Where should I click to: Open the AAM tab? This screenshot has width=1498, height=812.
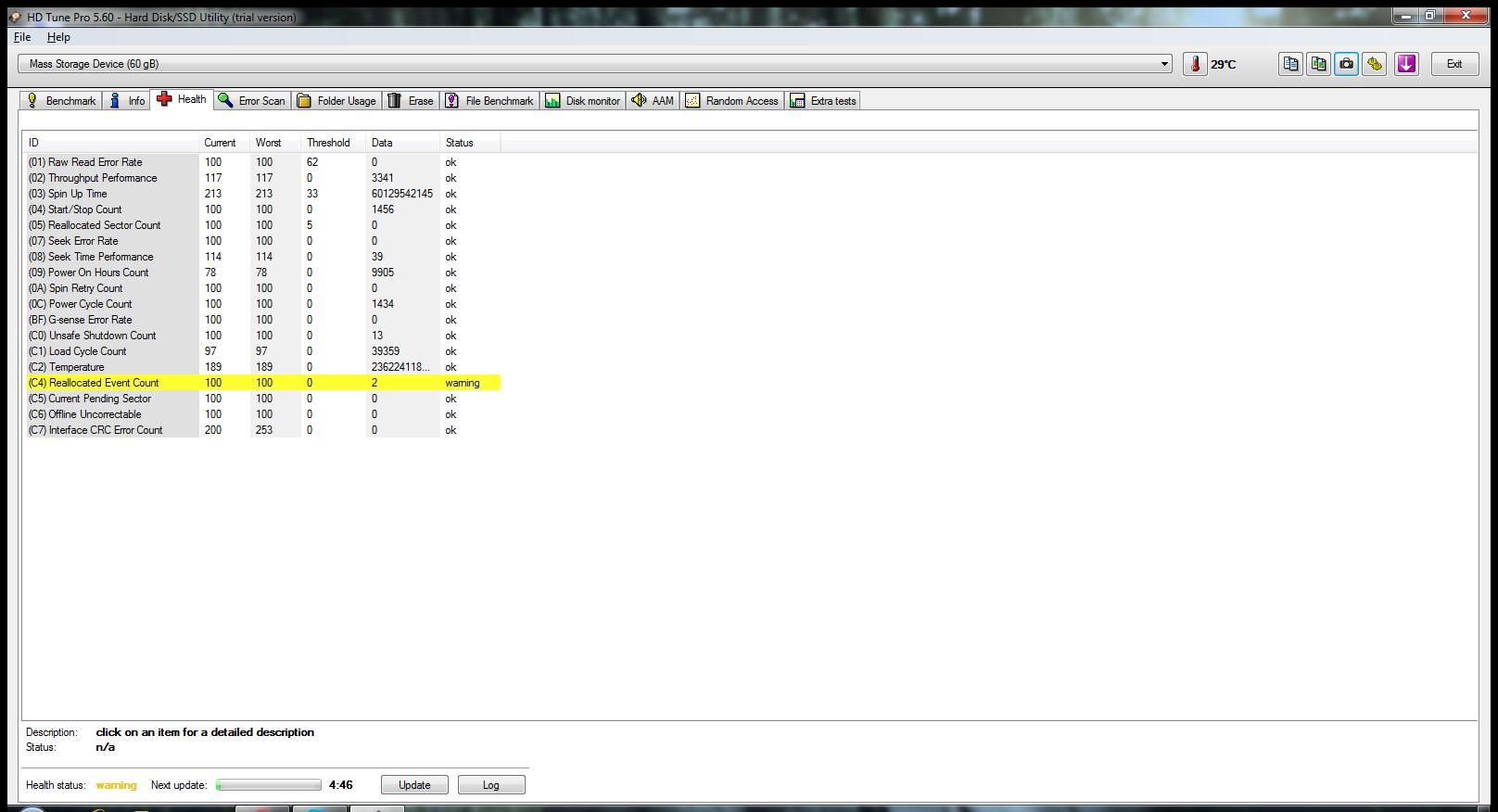[653, 101]
